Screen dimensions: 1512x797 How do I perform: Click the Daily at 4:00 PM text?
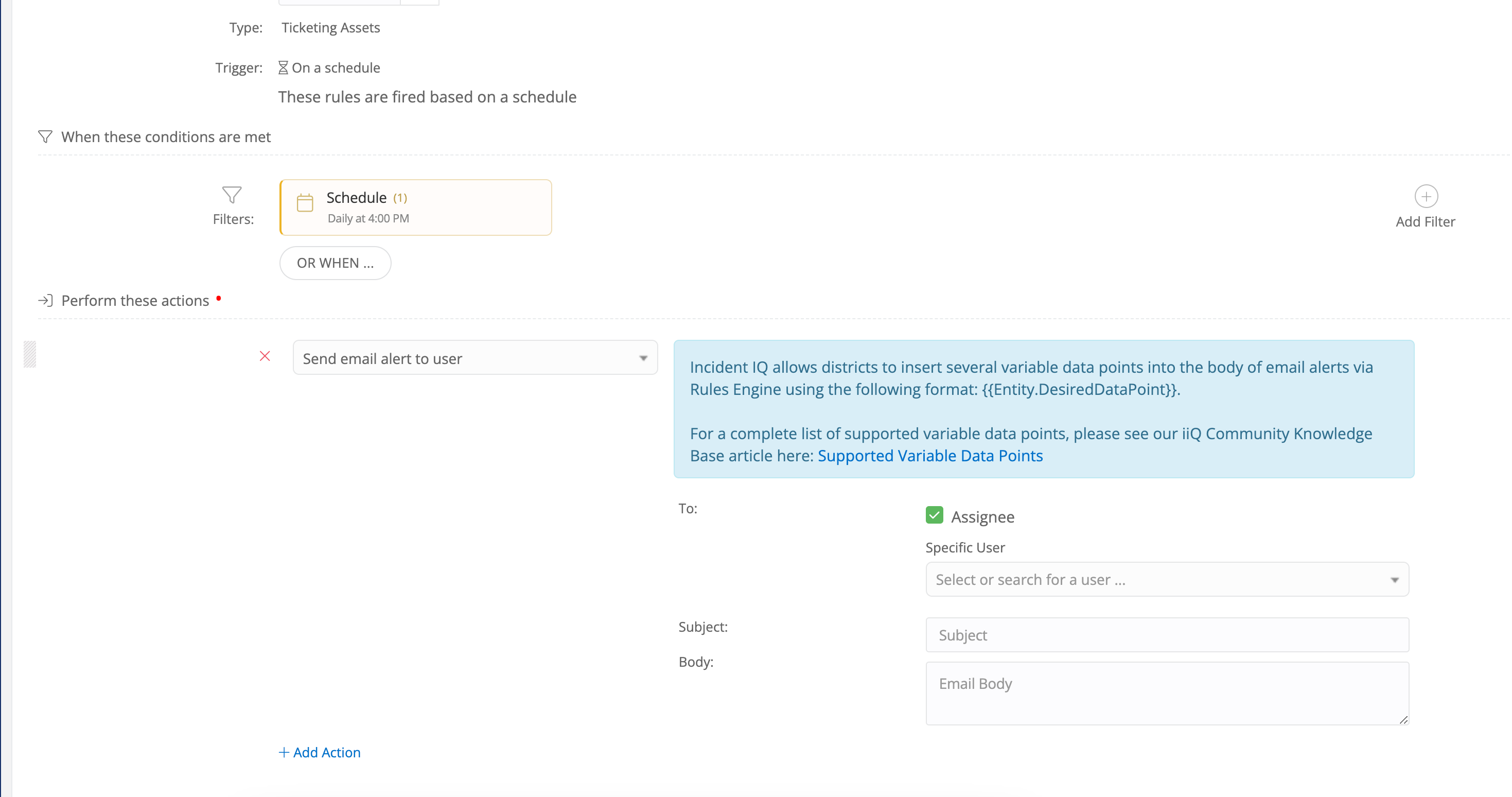point(368,218)
